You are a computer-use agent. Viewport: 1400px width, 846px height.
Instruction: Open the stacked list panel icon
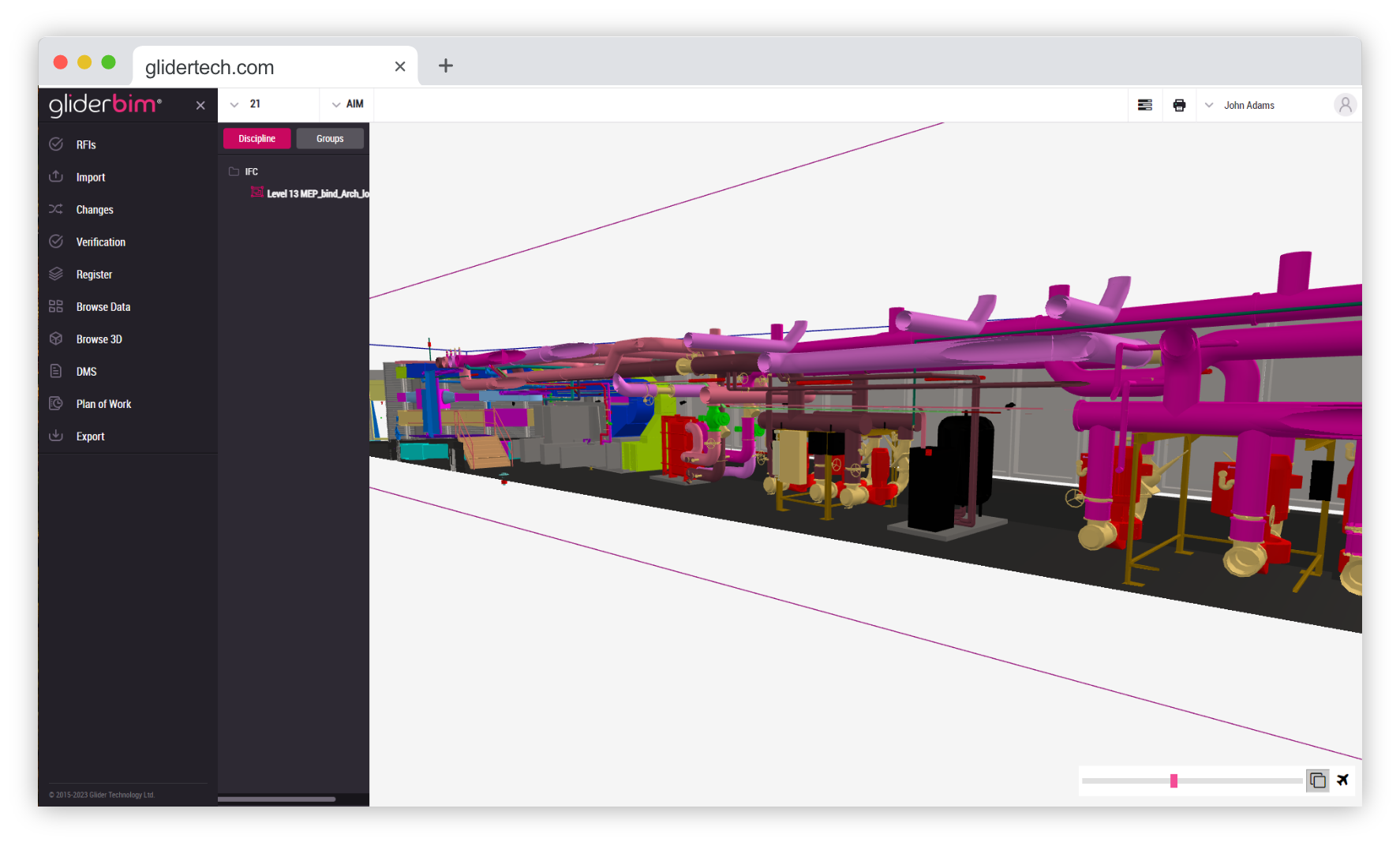(x=1144, y=105)
